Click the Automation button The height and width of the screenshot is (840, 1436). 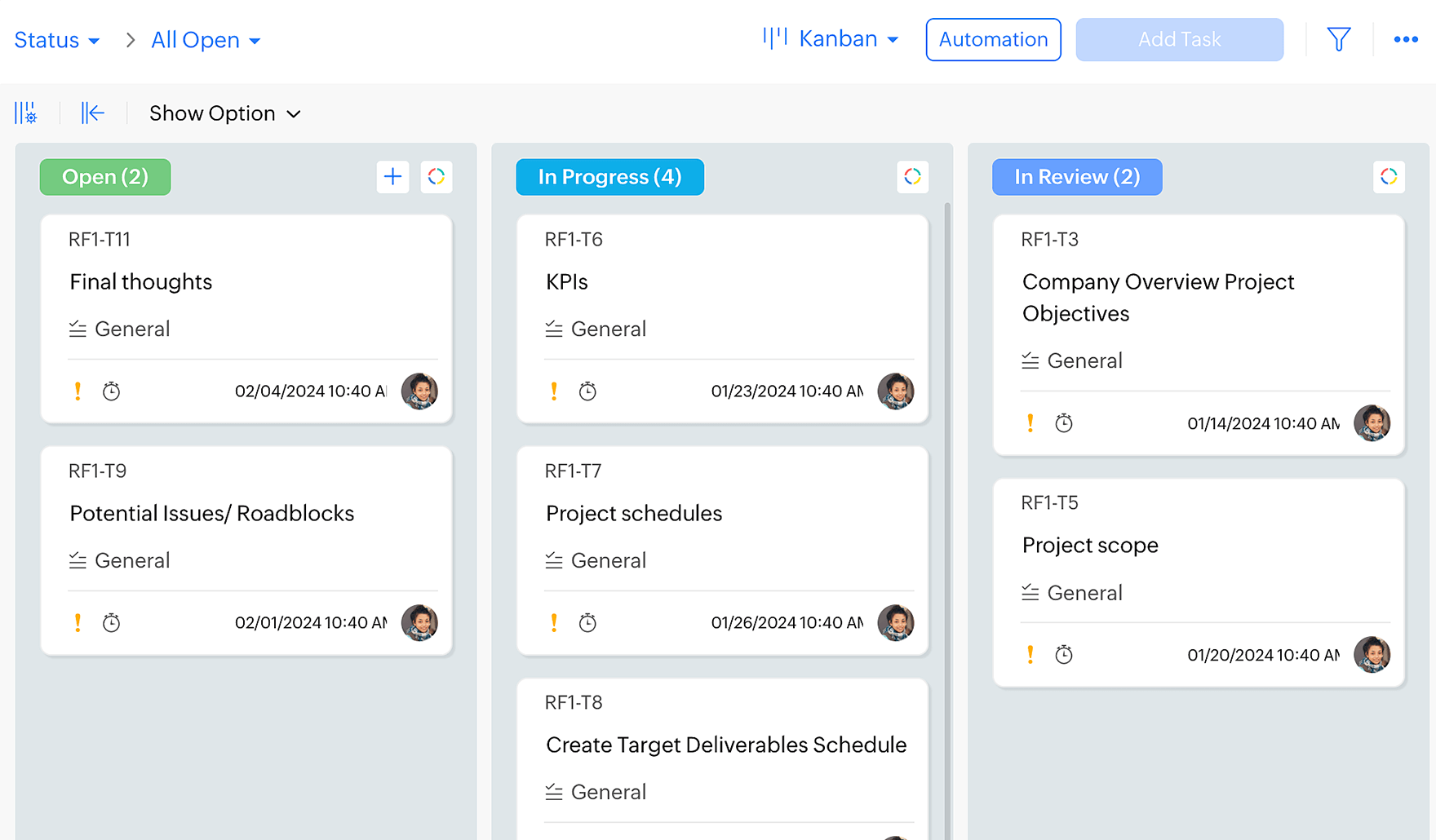(x=993, y=39)
